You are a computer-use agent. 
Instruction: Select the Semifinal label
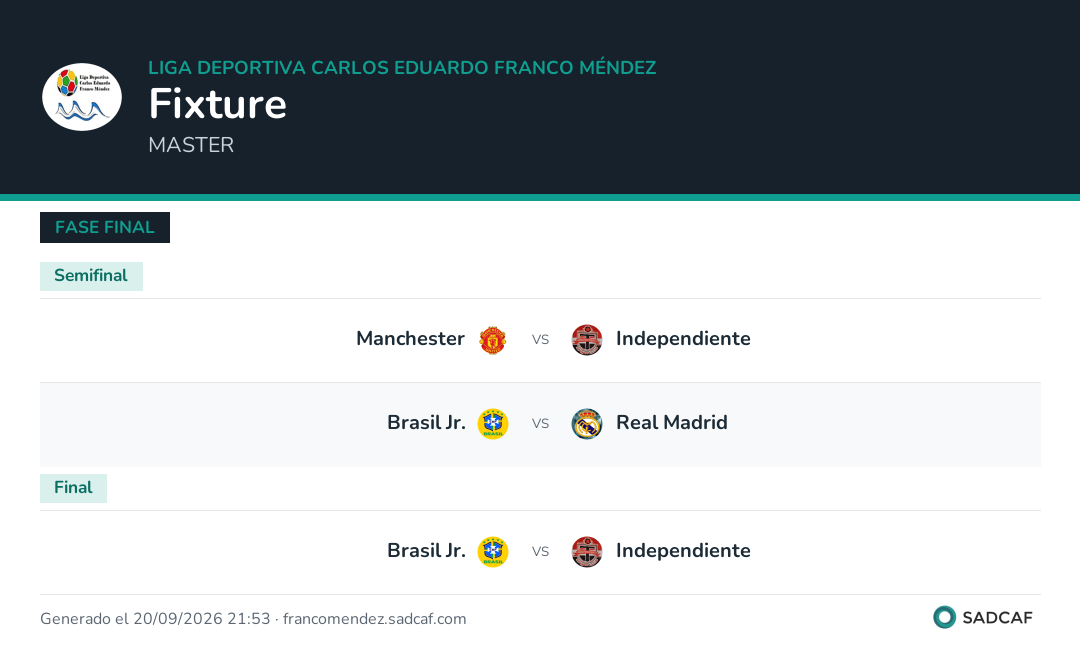click(x=91, y=276)
